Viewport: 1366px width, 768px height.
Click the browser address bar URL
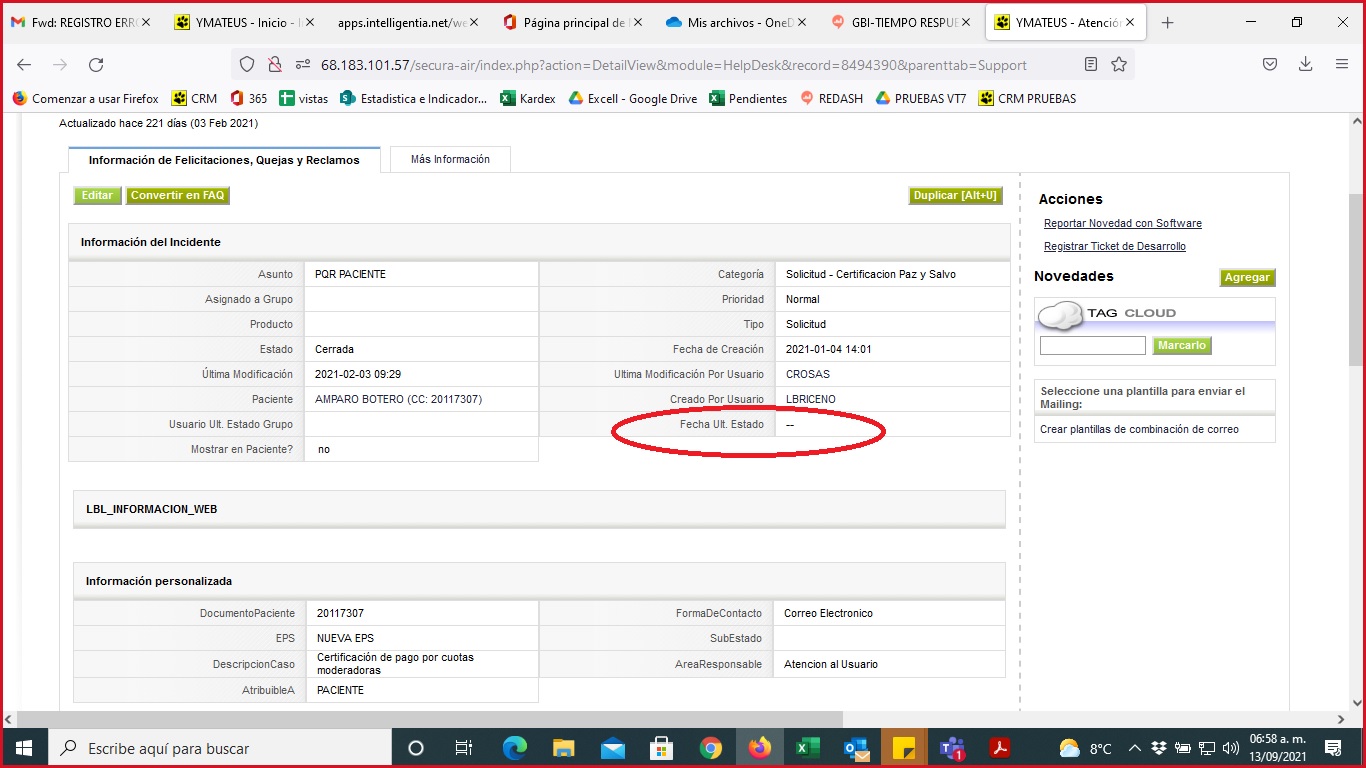click(673, 65)
